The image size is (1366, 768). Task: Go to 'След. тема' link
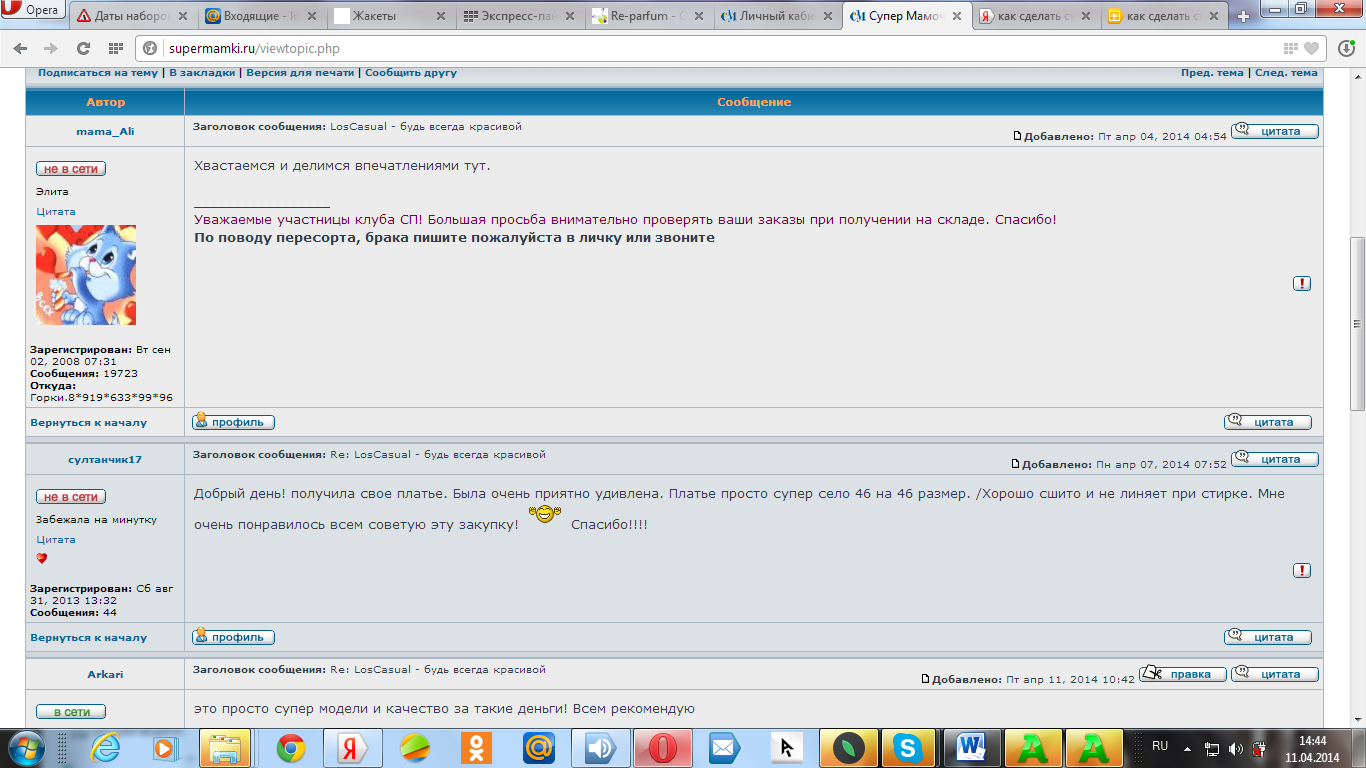click(1286, 73)
